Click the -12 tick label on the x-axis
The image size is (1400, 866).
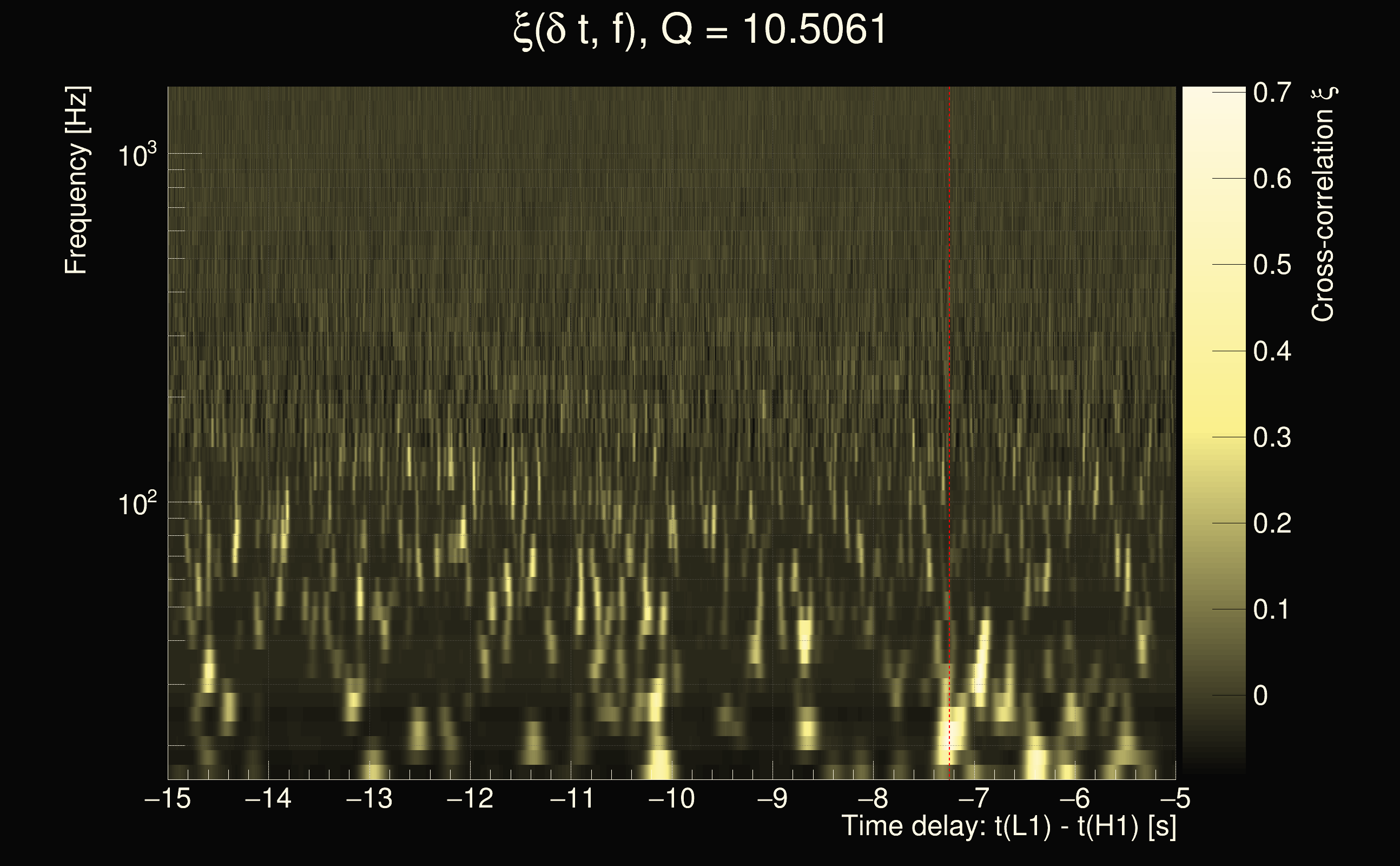(470, 798)
